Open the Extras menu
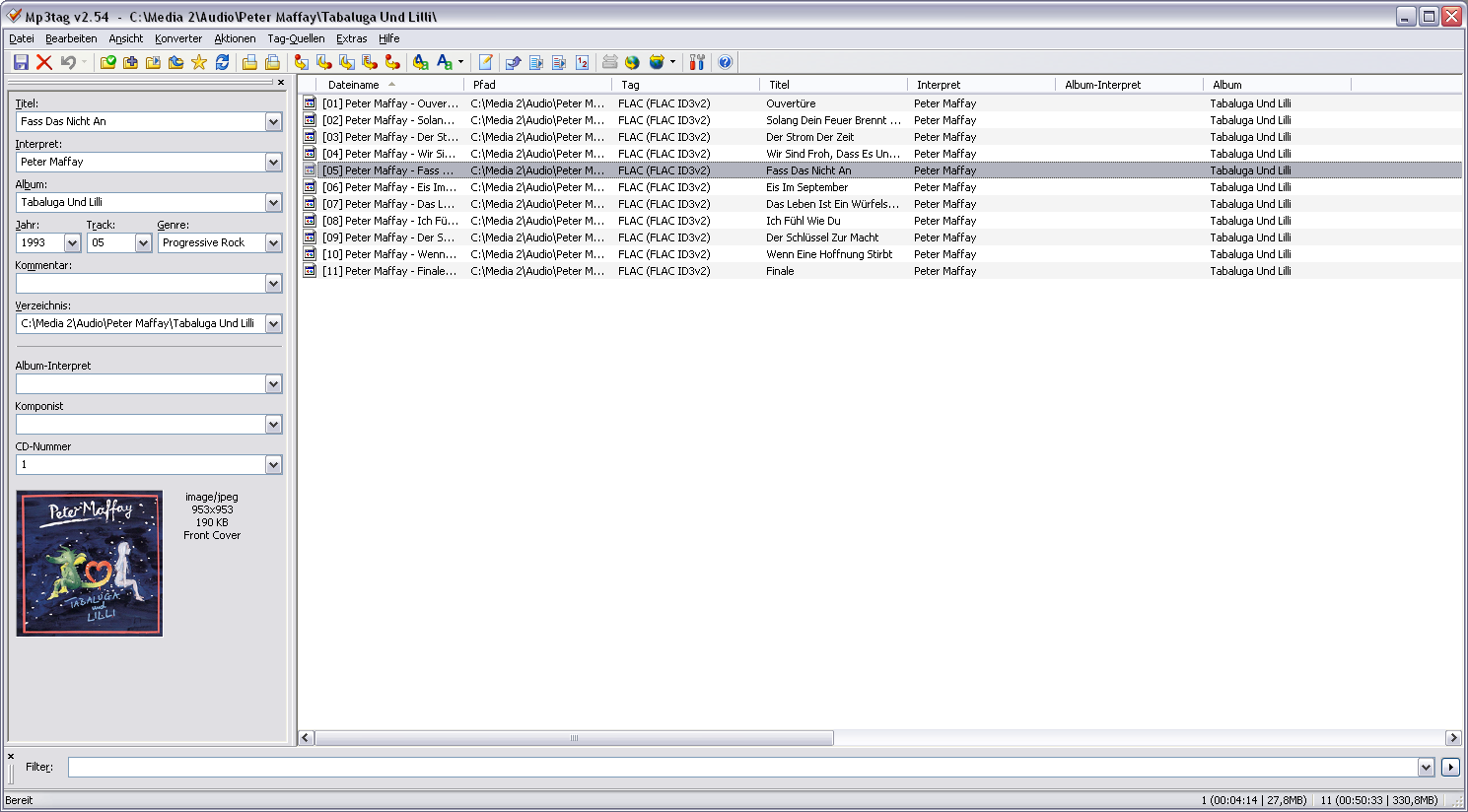 point(352,38)
